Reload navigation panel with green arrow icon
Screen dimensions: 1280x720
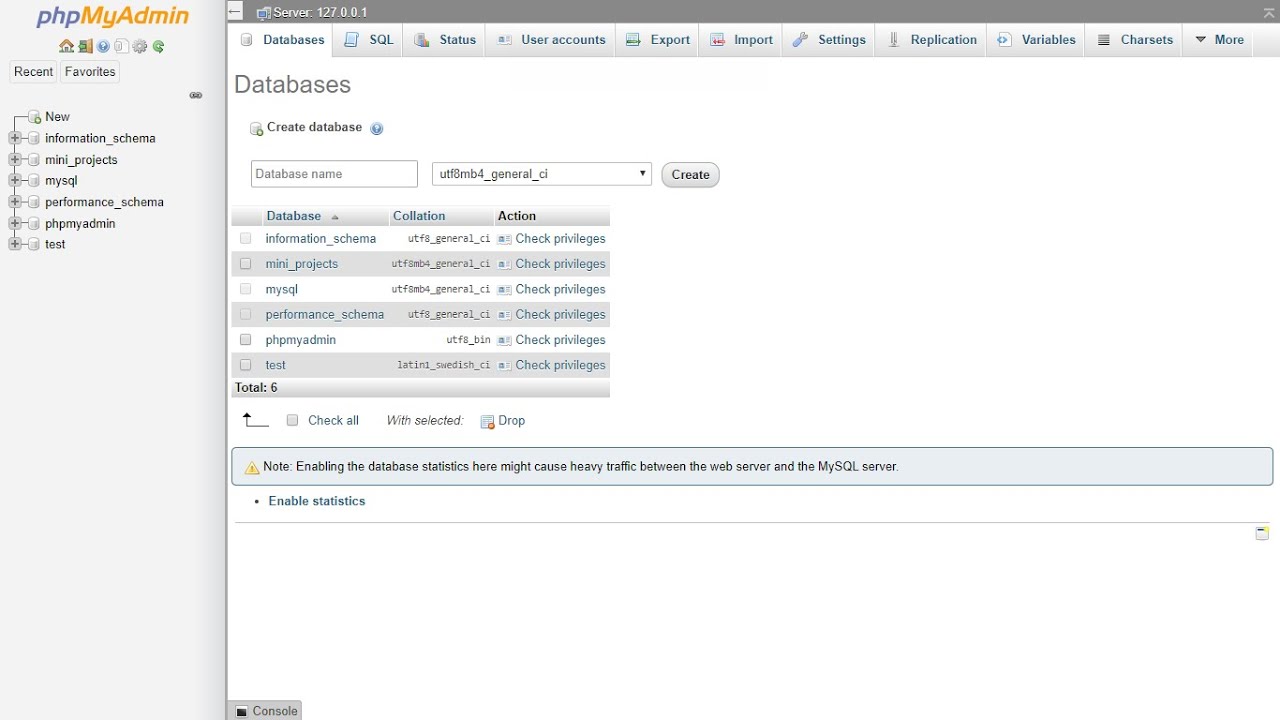point(158,46)
